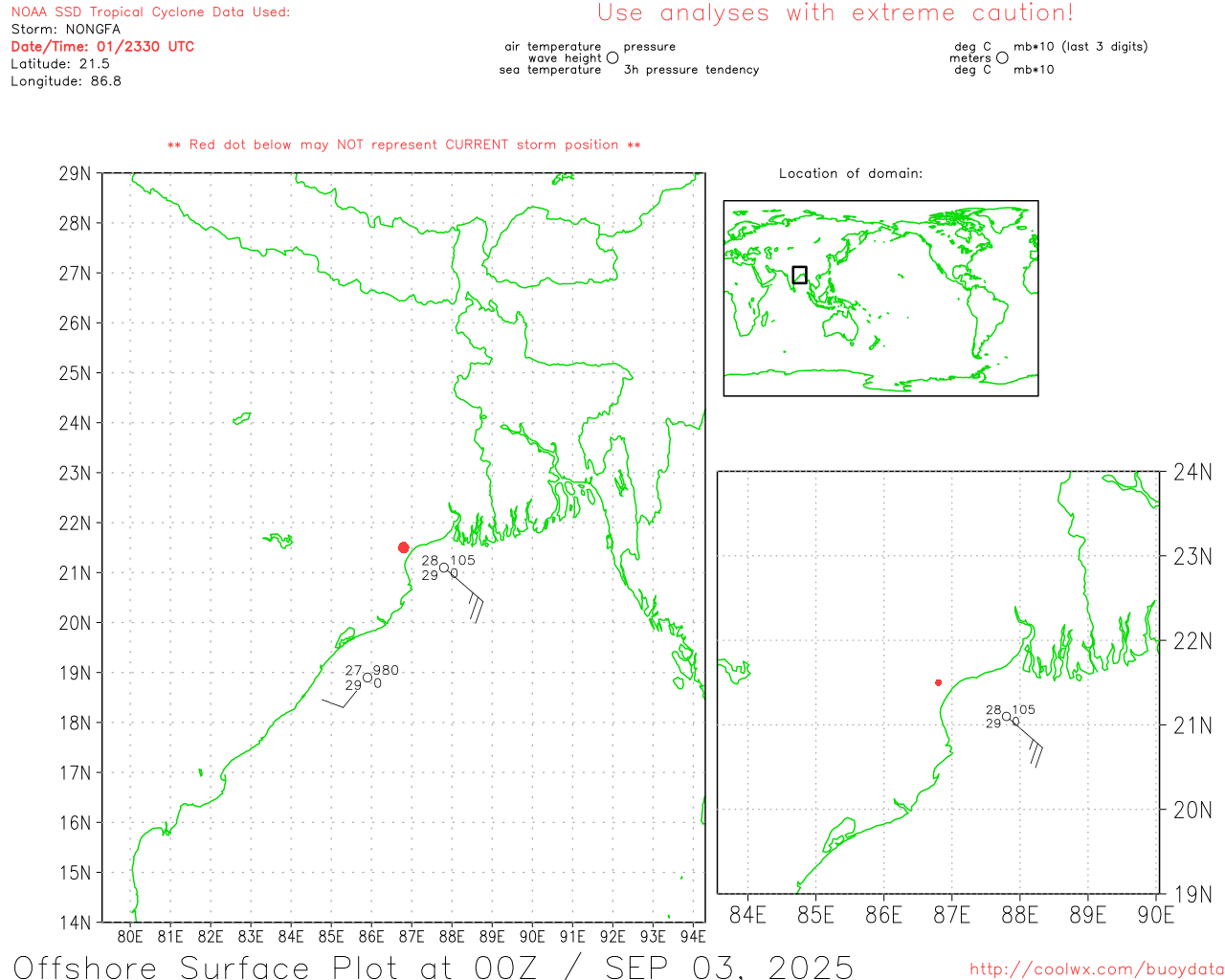
Task: Click 'Use analyses with extreme caution!' warning
Action: coord(835,13)
